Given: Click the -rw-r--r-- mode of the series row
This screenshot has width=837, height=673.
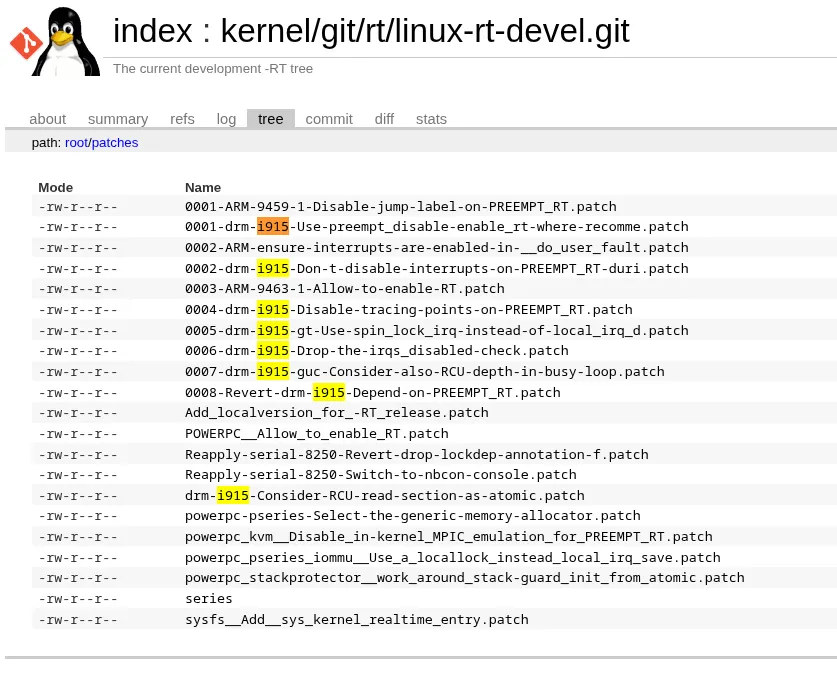Looking at the screenshot, I should coord(78,599).
